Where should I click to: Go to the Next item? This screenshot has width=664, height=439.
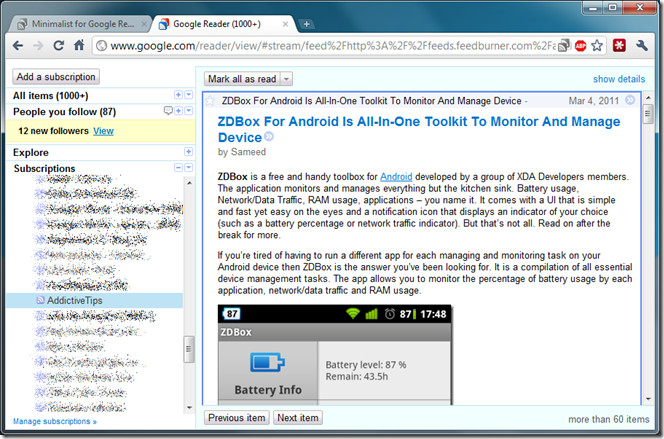(x=298, y=418)
